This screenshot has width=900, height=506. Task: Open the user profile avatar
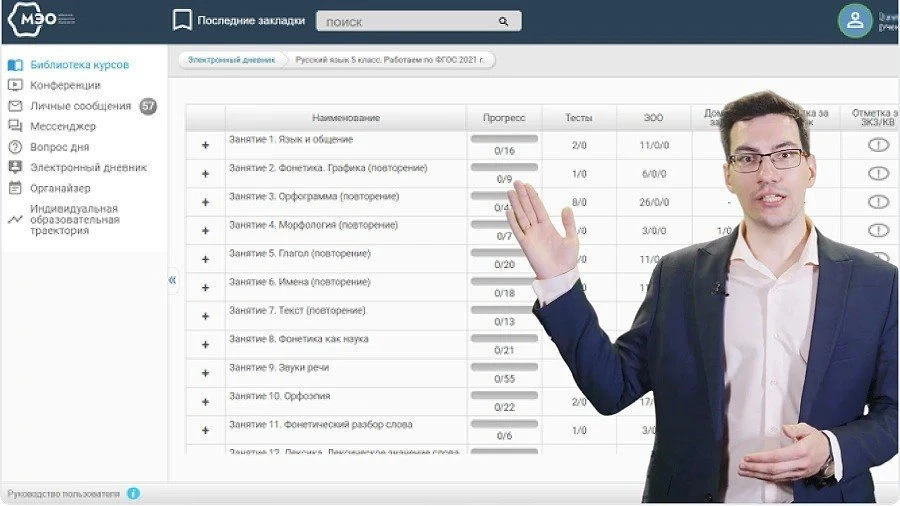pyautogui.click(x=855, y=20)
